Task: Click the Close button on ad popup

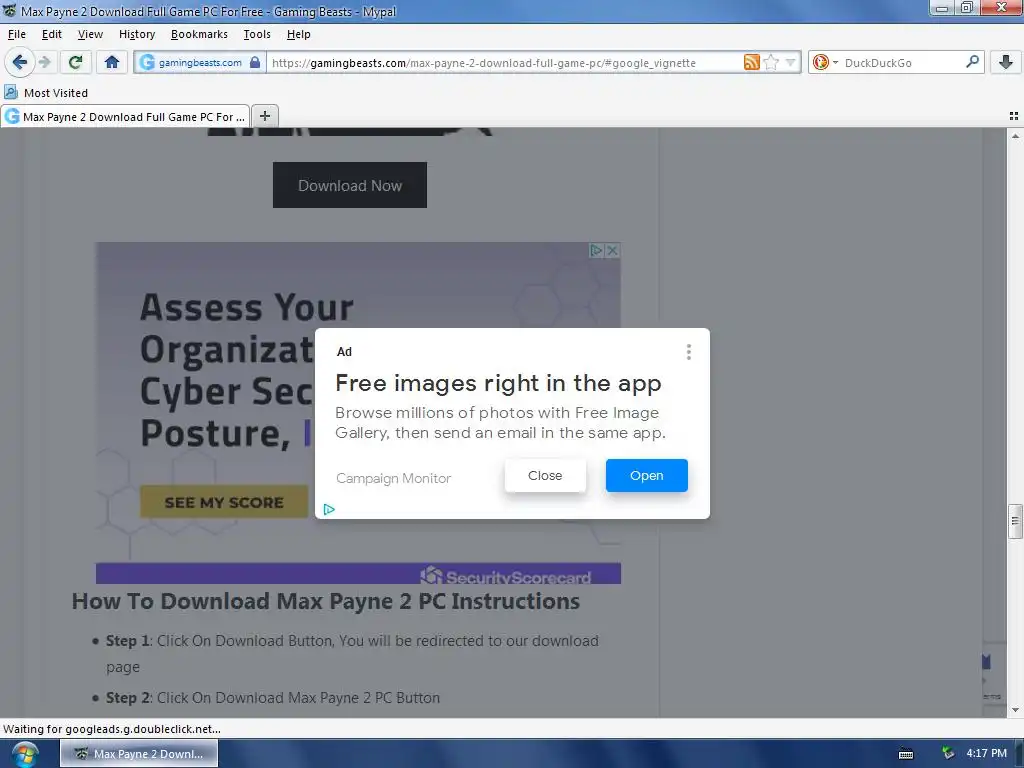Action: coord(545,475)
